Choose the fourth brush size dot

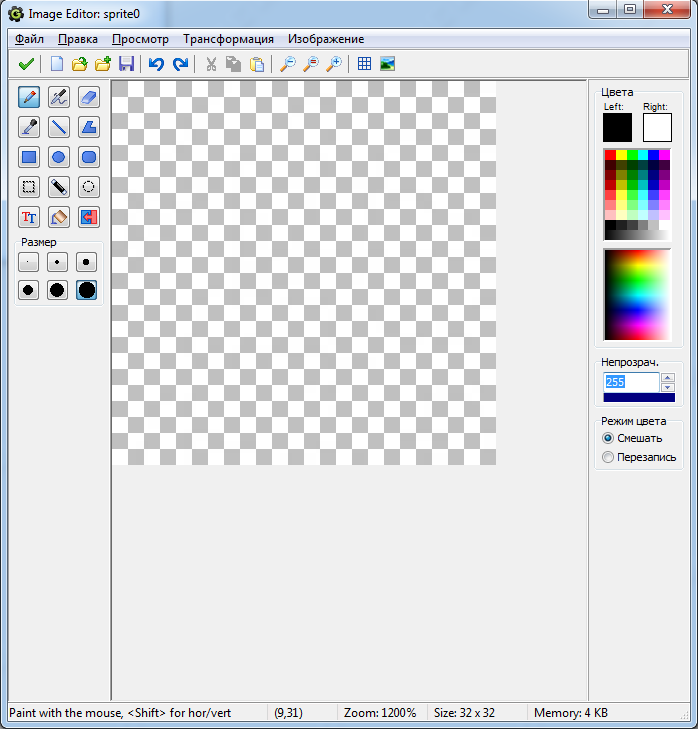[x=28, y=290]
